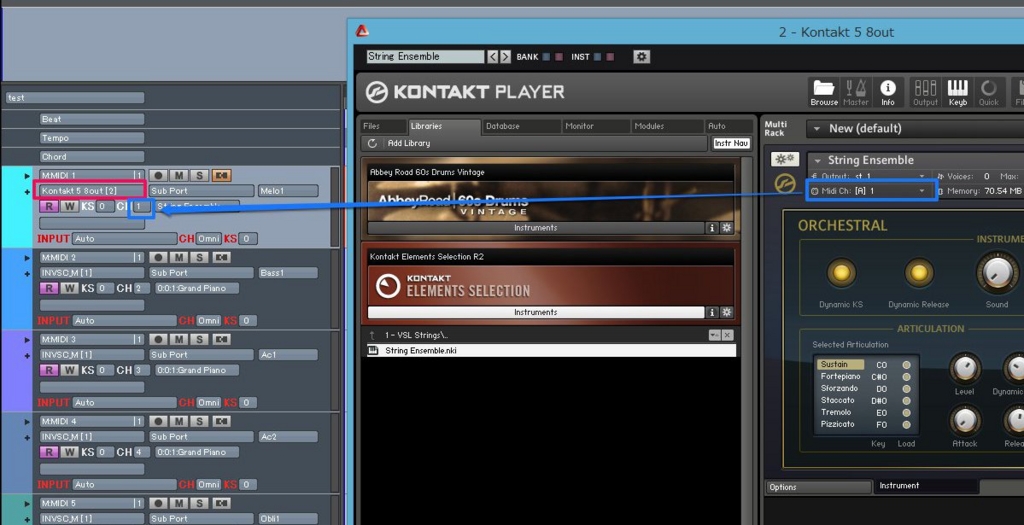Open the Modules tab
This screenshot has width=1024, height=525.
click(649, 126)
